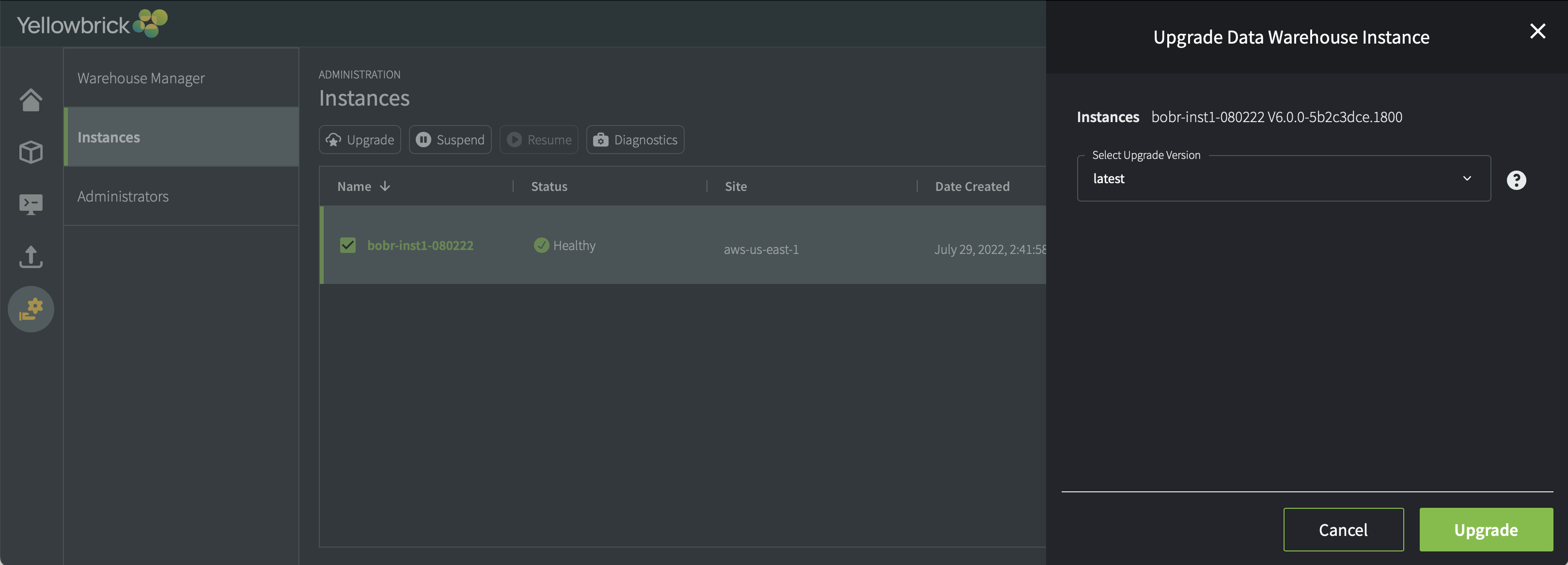Click the Diagnostics toolbar button

[635, 140]
